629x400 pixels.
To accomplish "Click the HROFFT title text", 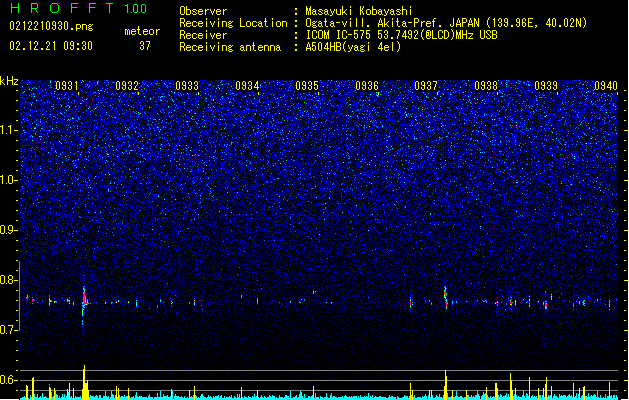I will [x=62, y=8].
